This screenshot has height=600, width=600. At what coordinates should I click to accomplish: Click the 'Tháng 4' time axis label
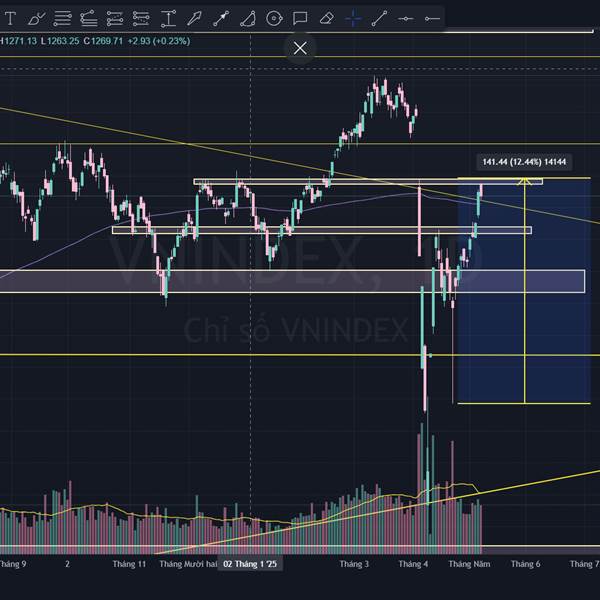pyautogui.click(x=413, y=564)
